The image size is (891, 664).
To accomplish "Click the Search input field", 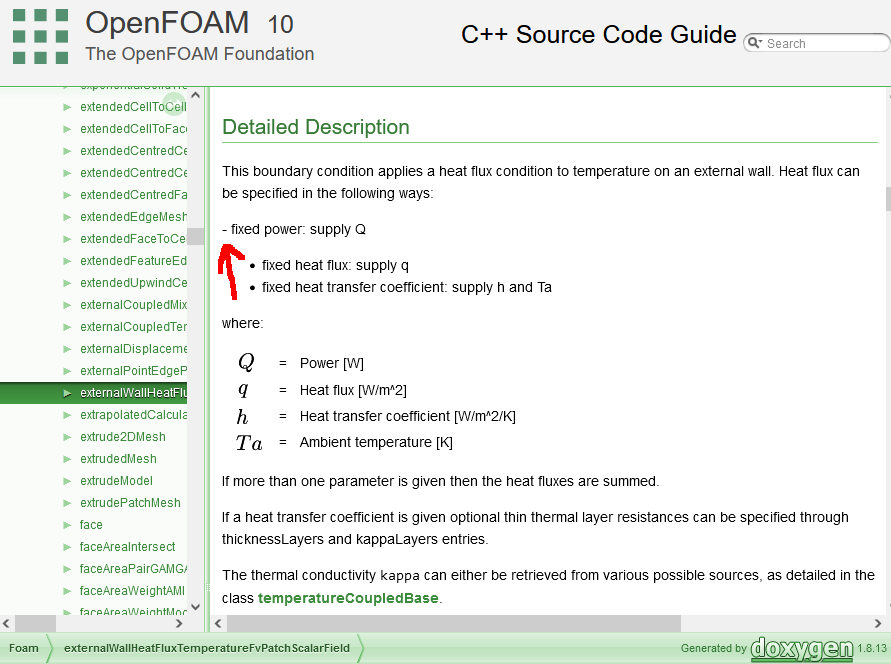I will 824,44.
